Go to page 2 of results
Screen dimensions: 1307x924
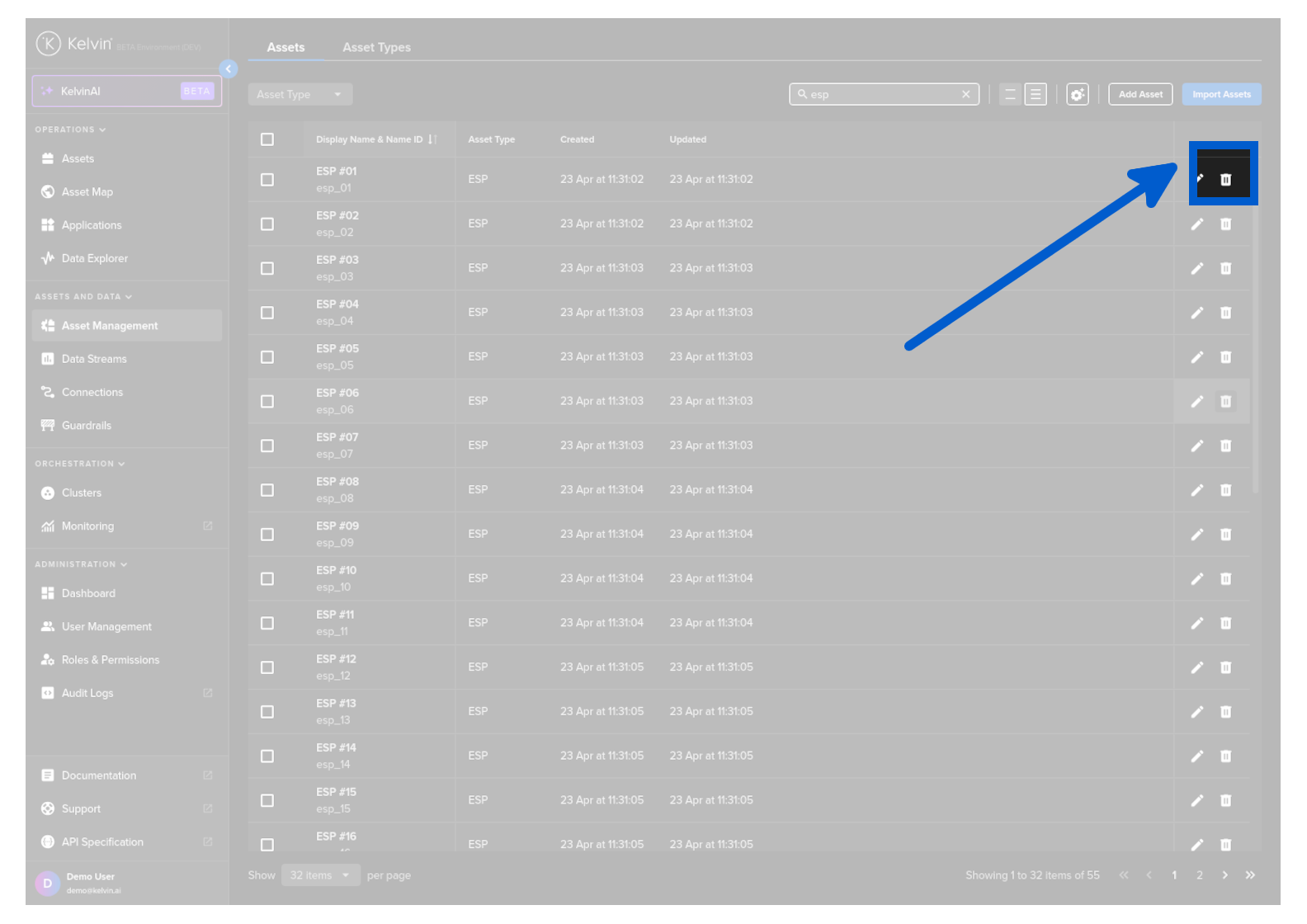pos(1199,875)
